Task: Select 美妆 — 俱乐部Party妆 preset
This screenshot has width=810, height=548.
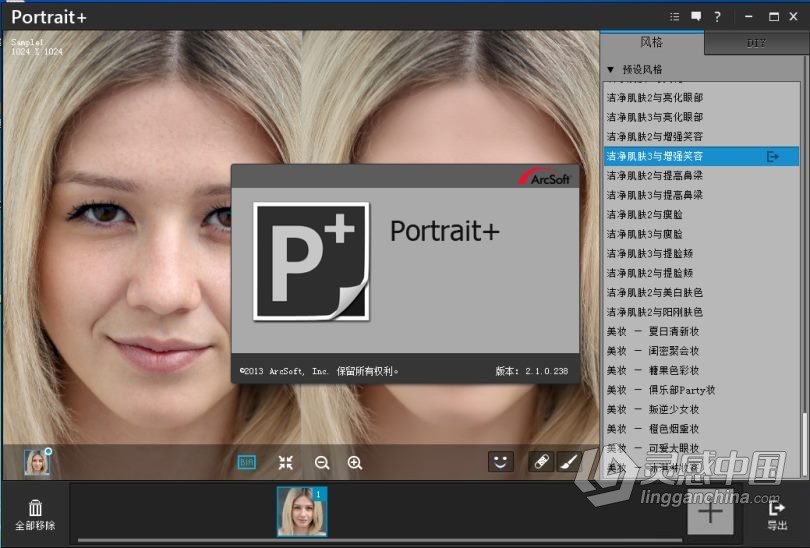Action: [x=701, y=390]
